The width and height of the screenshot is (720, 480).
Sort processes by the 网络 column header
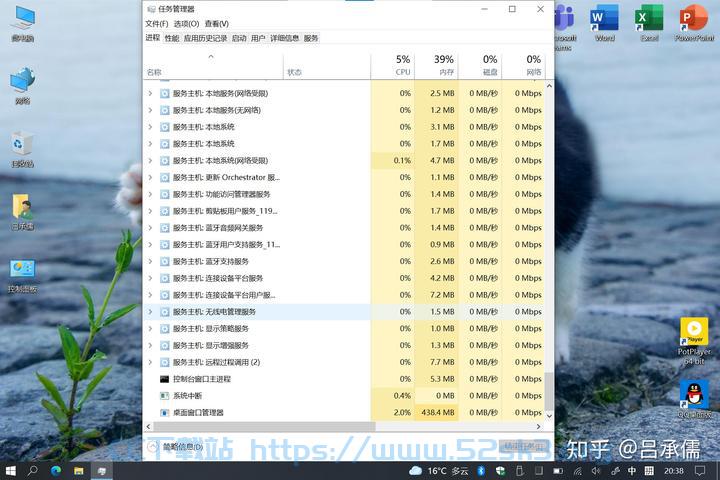[x=523, y=65]
